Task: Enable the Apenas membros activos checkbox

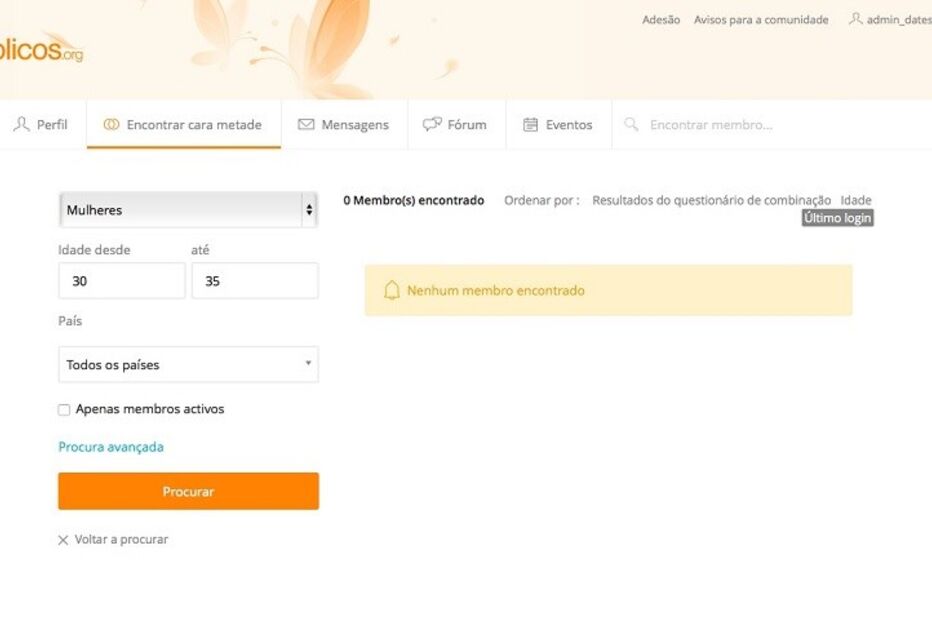Action: click(x=64, y=409)
